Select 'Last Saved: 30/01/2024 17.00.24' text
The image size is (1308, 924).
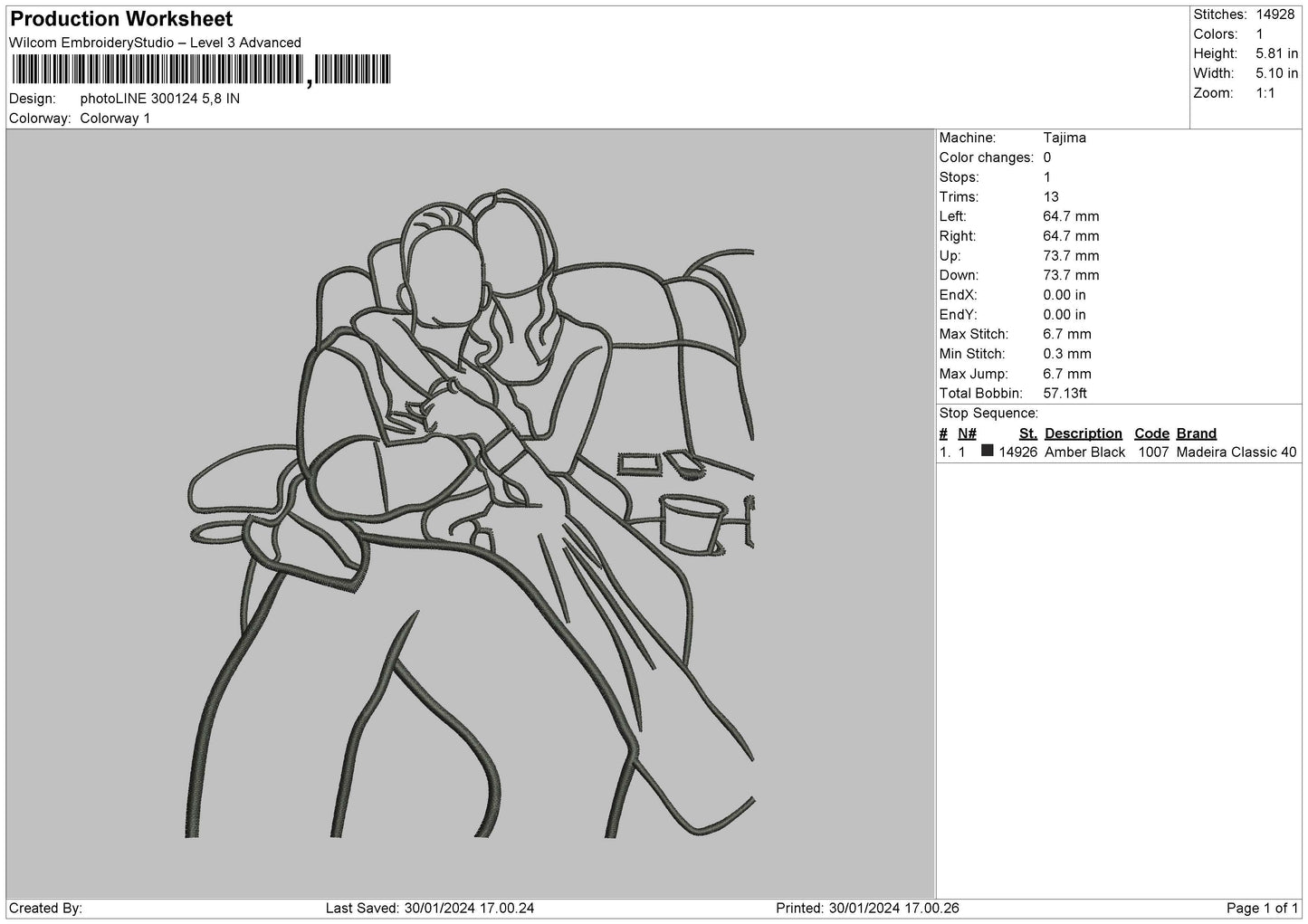coord(430,909)
